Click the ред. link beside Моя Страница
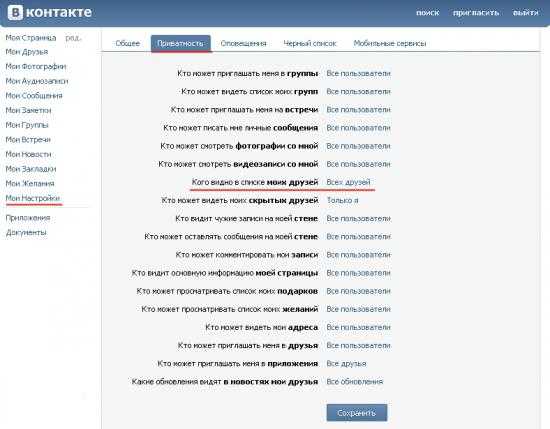 point(73,38)
